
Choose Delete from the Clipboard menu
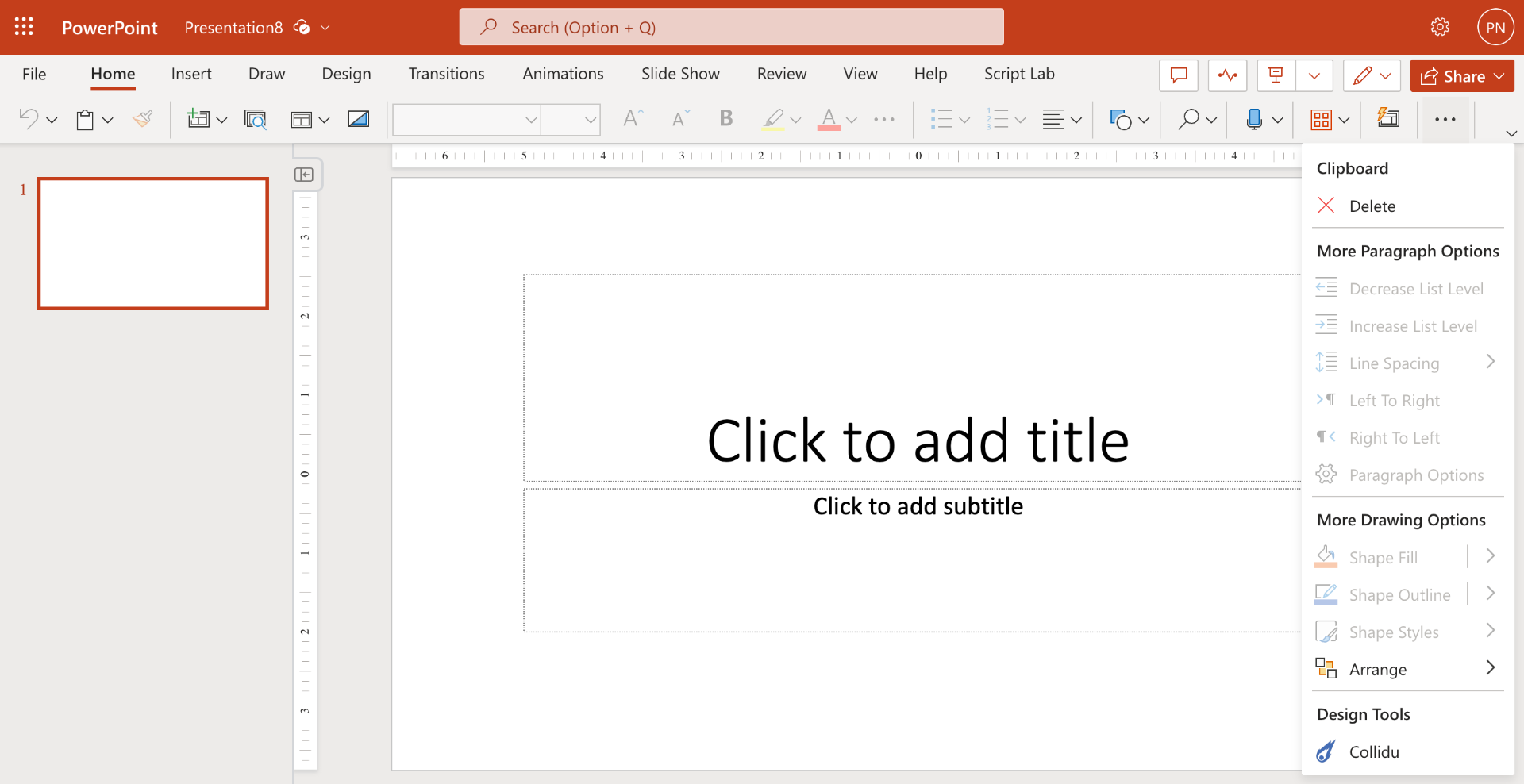point(1372,206)
